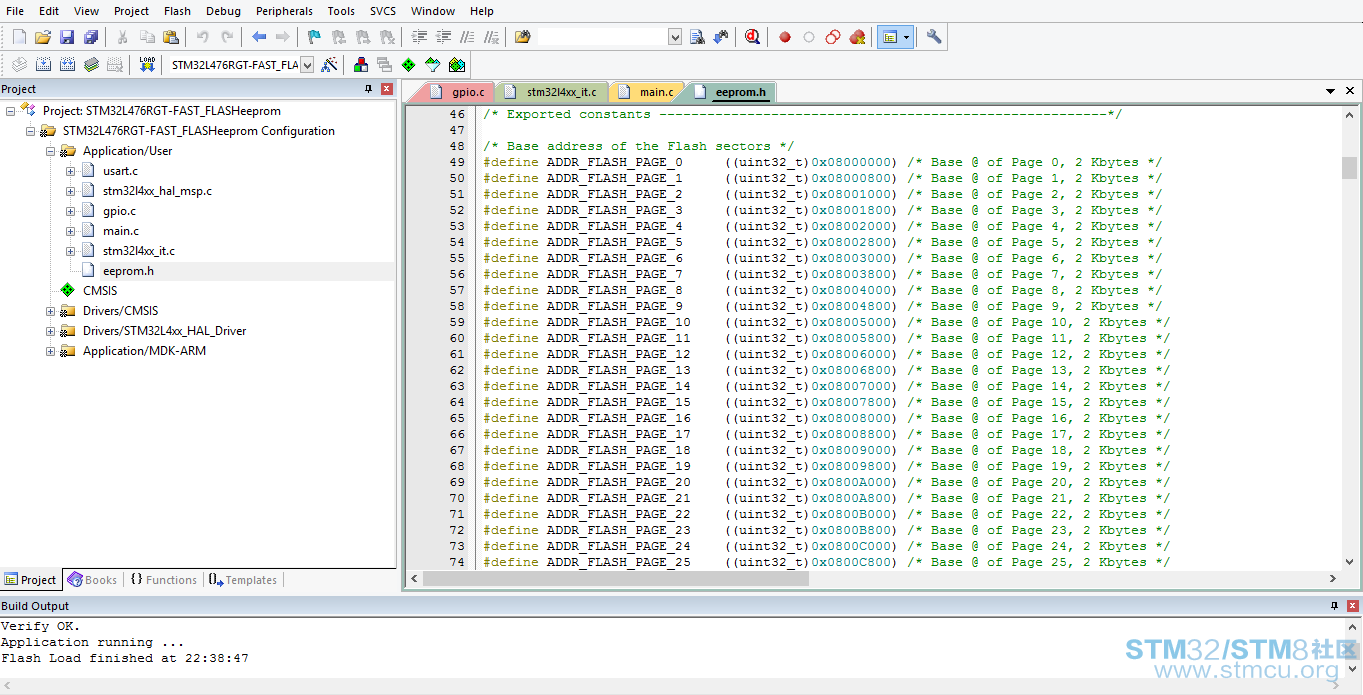Expand the Drivers/CMSIS folder
Viewport: 1363px width, 695px height.
tap(51, 311)
